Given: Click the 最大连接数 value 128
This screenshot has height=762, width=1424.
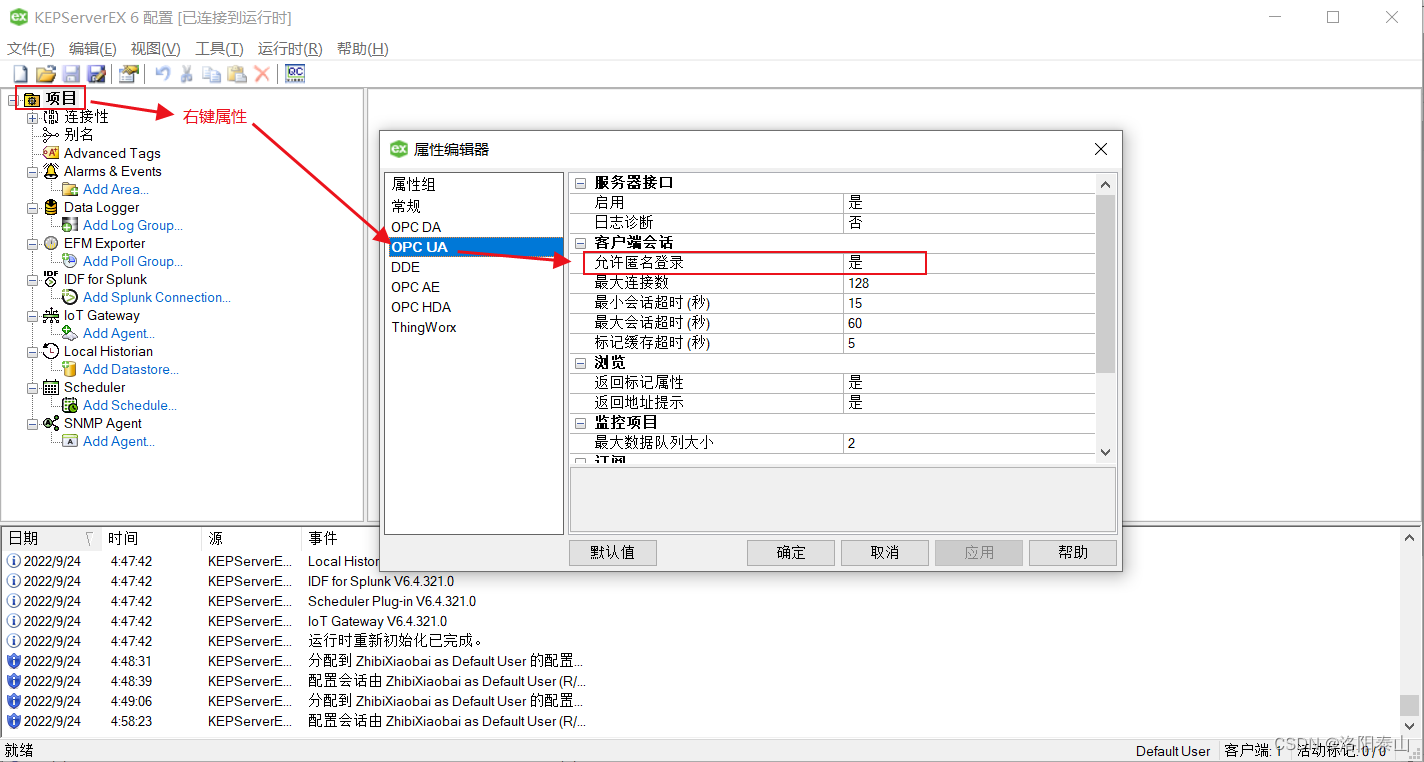Looking at the screenshot, I should (970, 283).
